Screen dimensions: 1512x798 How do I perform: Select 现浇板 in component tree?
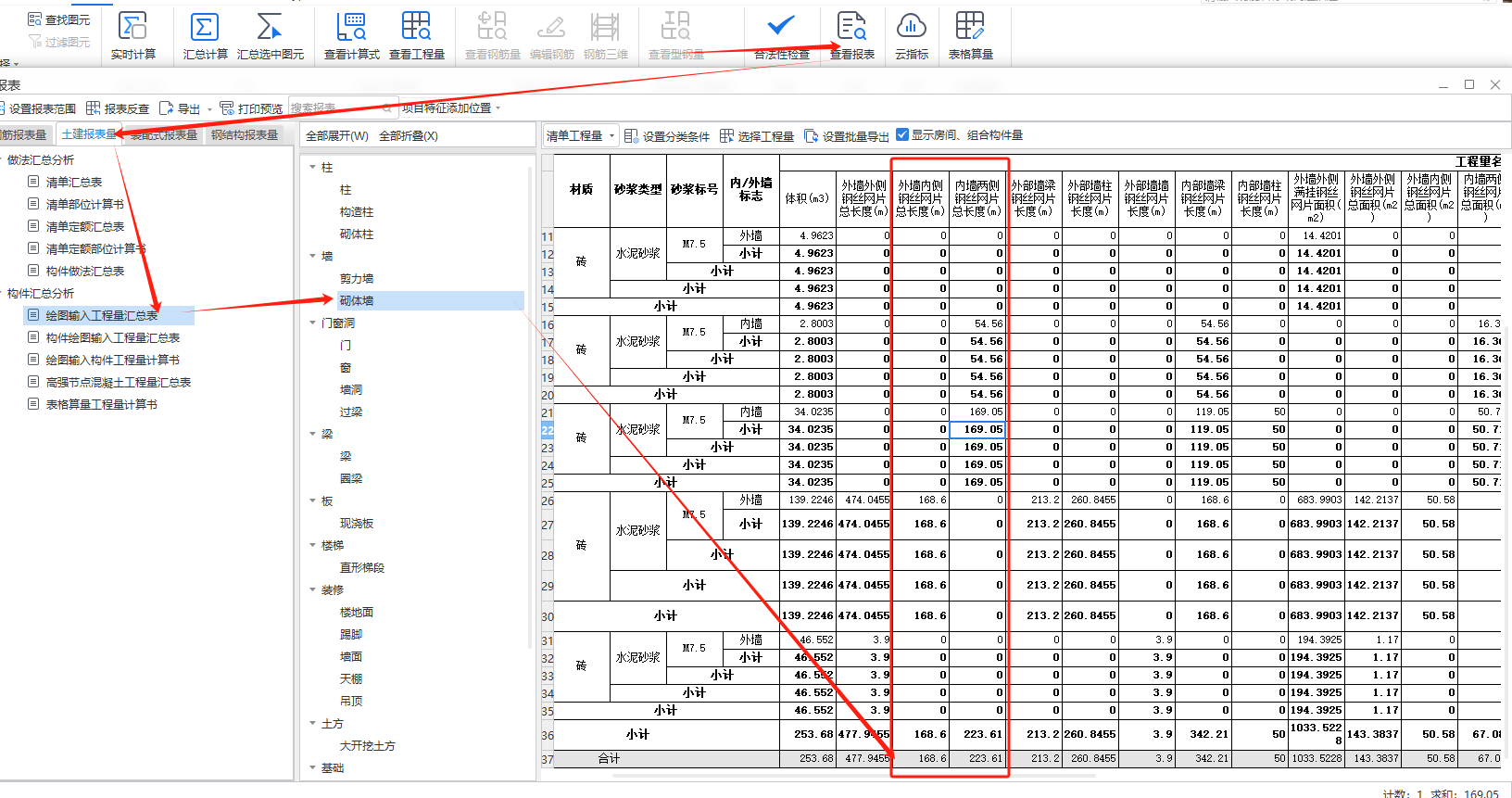[x=357, y=524]
